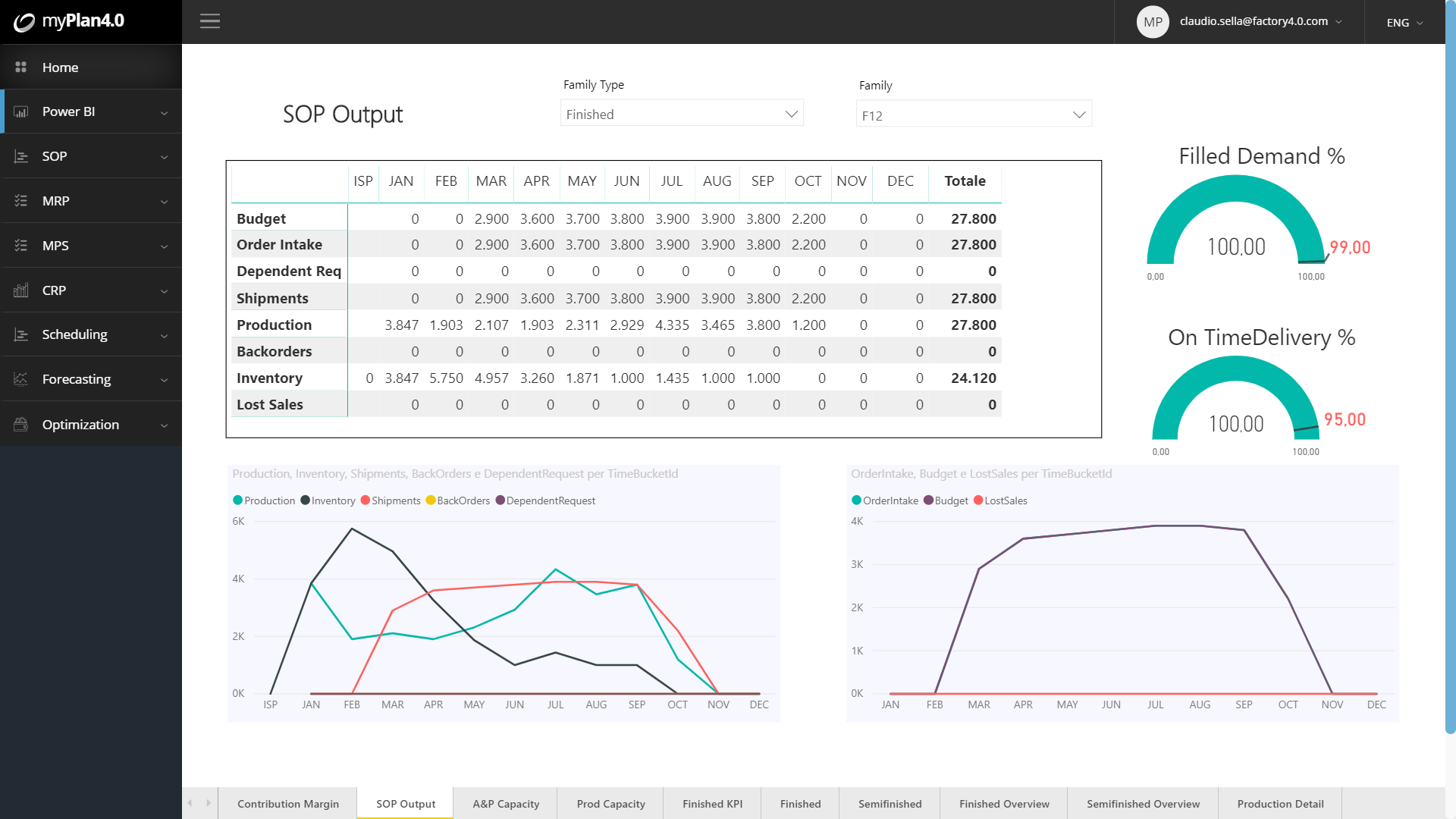The width and height of the screenshot is (1456, 819).
Task: Toggle Inventory series in legend
Action: (x=328, y=500)
